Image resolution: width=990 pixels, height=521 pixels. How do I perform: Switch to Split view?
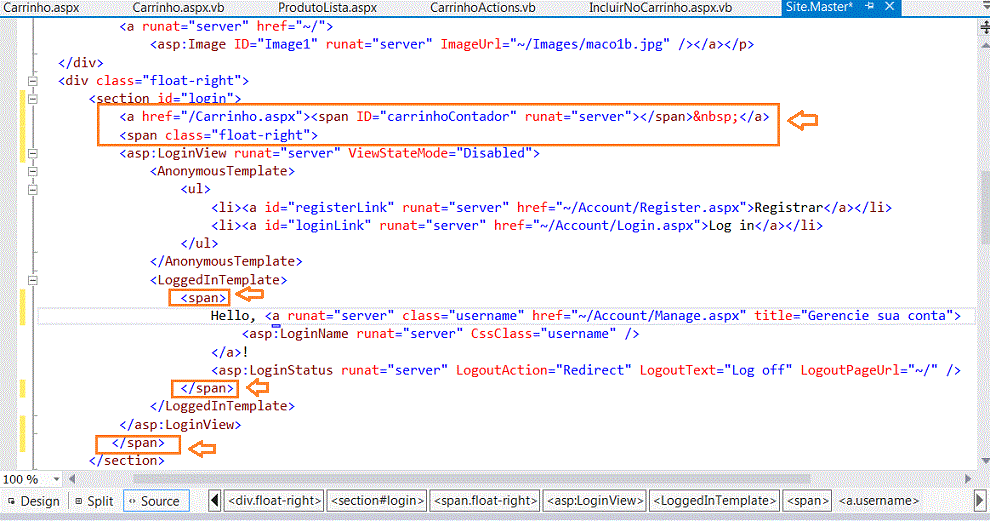[94, 501]
